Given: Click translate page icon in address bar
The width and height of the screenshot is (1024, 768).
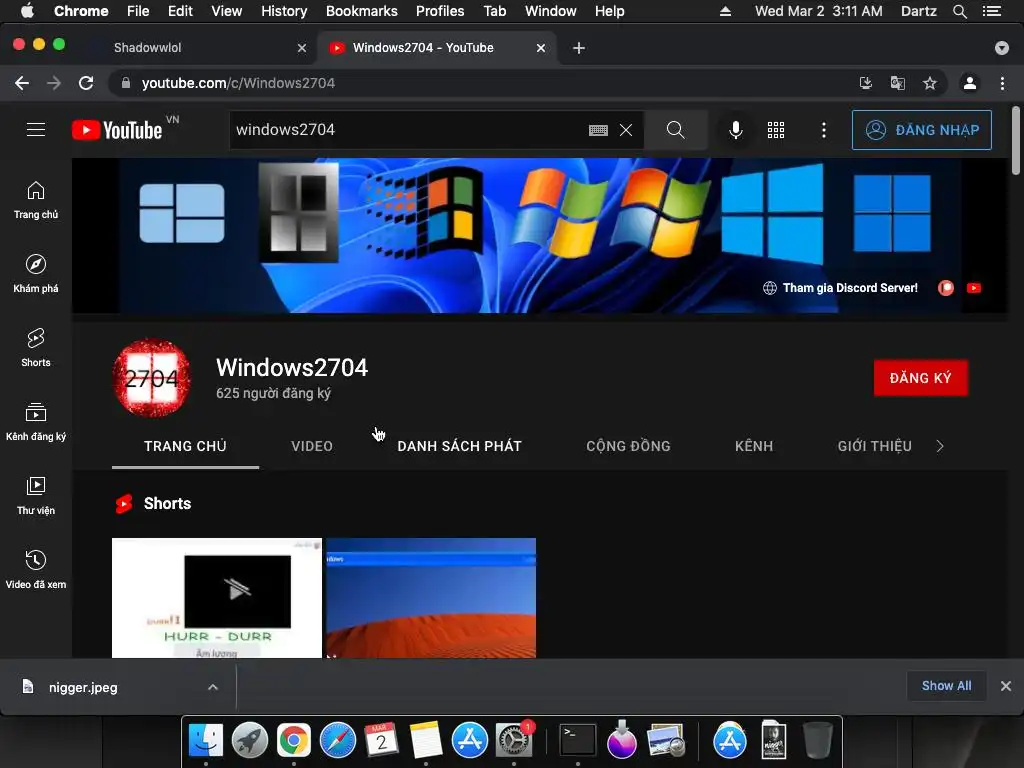Looking at the screenshot, I should [x=897, y=83].
